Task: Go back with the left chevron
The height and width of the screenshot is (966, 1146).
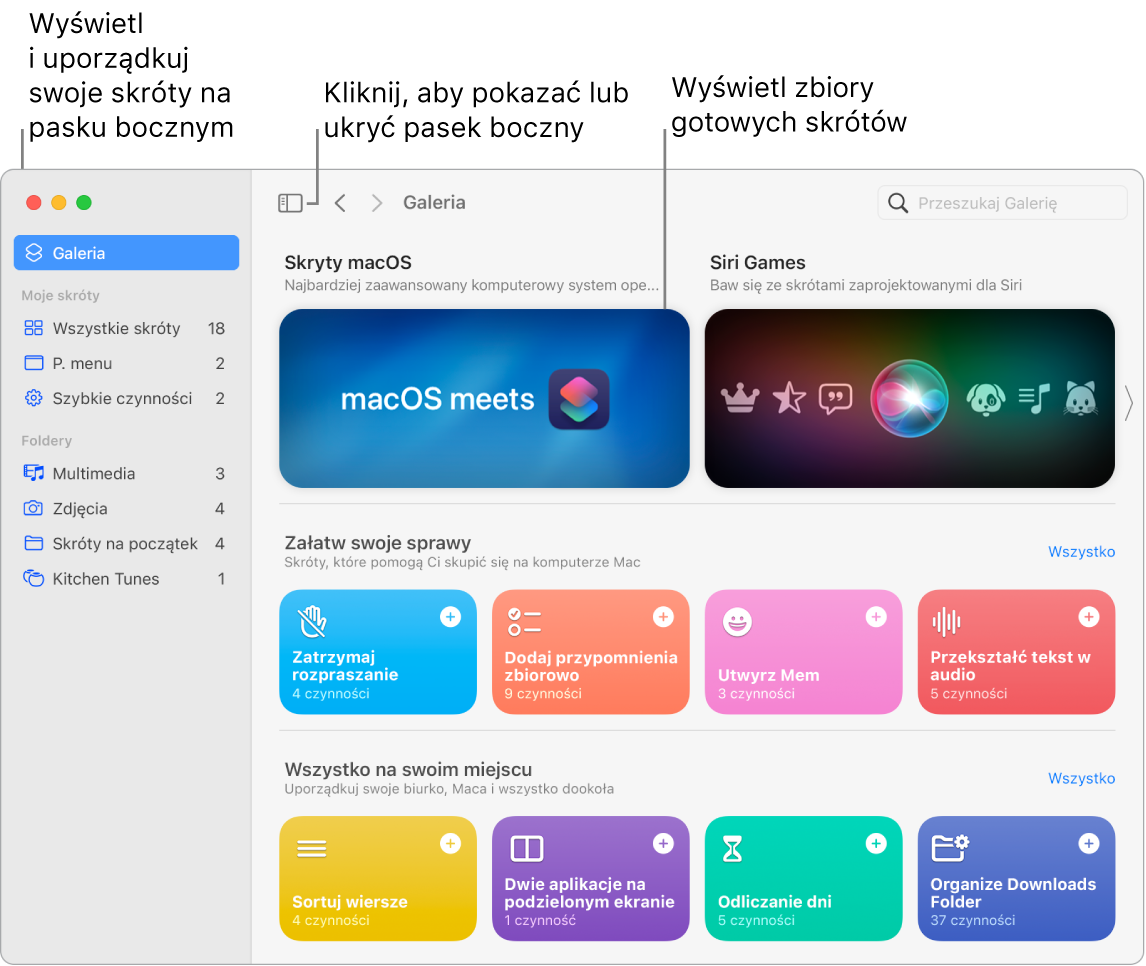Action: pyautogui.click(x=340, y=203)
